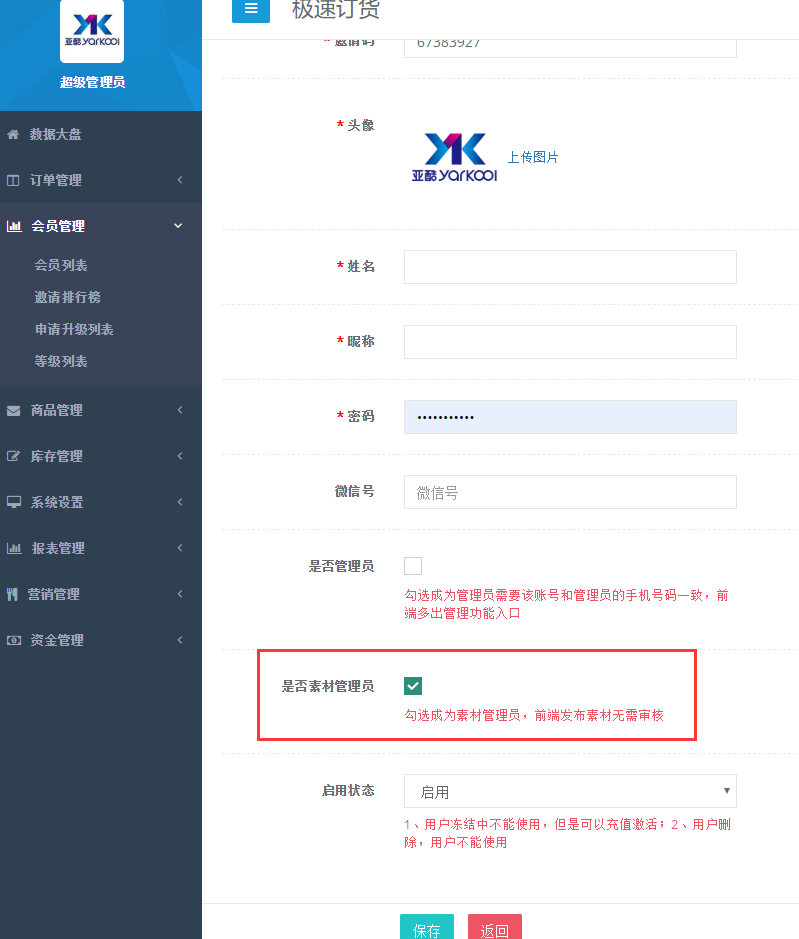Click the money icon beside 资金管理
799x939 pixels.
point(14,640)
